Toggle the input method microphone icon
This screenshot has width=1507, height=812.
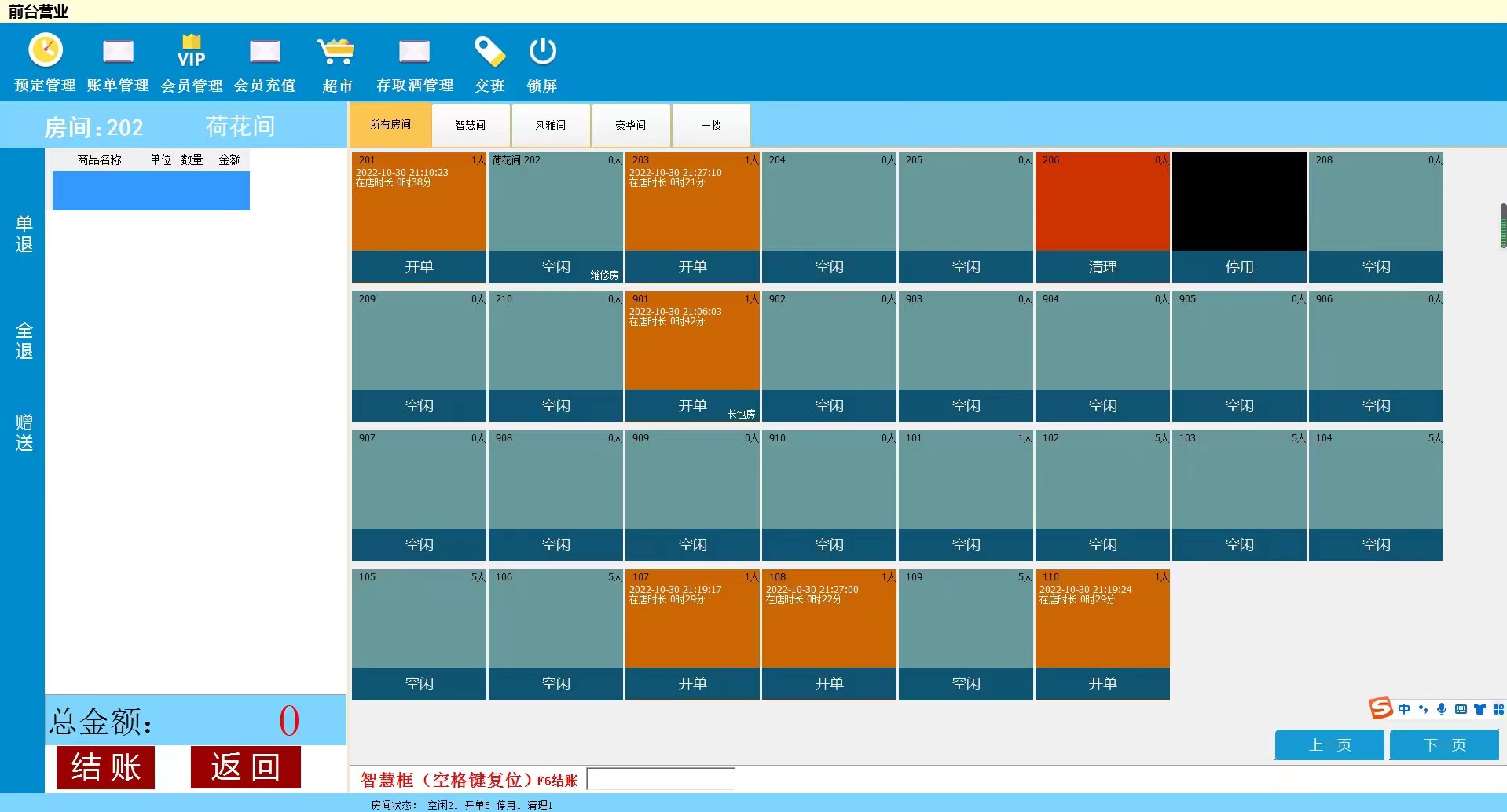(1442, 709)
